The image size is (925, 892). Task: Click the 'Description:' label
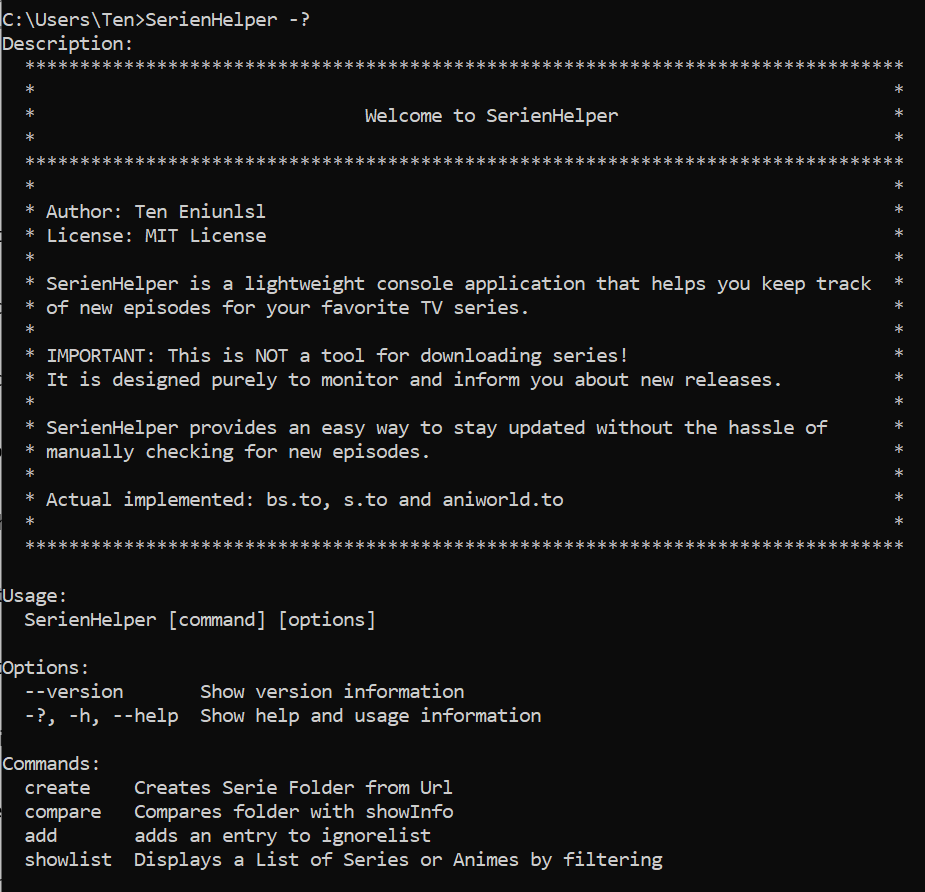[x=68, y=44]
